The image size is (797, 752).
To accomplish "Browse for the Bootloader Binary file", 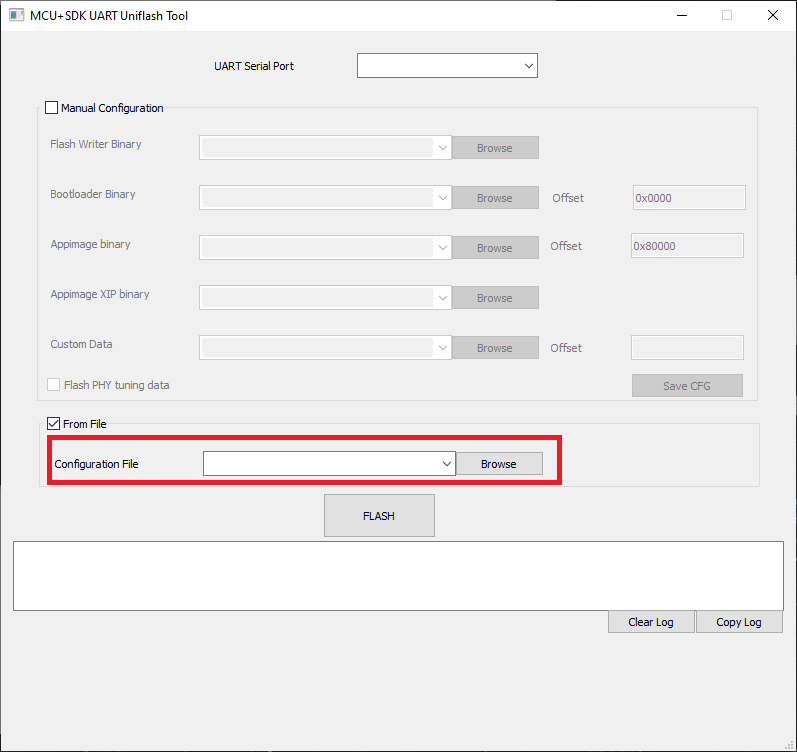I will [x=494, y=198].
